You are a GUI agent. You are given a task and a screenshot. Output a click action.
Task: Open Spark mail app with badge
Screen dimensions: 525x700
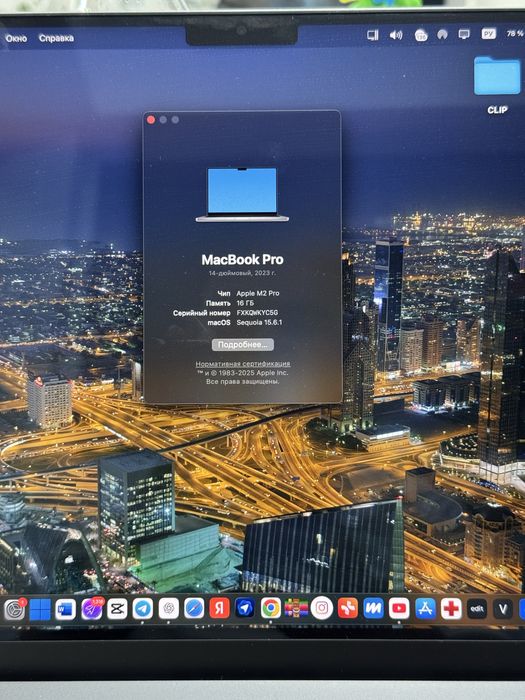point(92,609)
